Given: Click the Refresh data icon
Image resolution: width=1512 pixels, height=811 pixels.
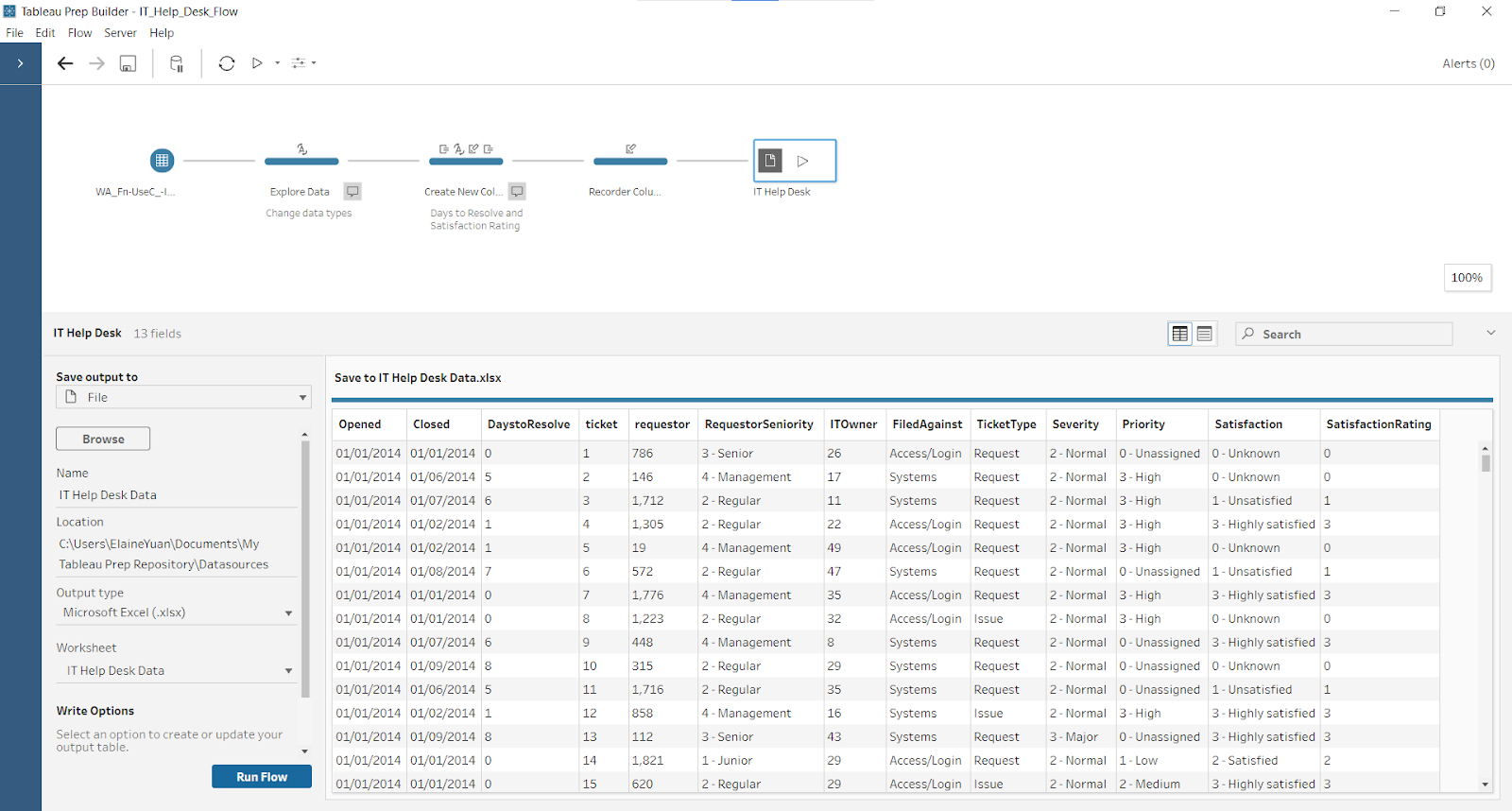Looking at the screenshot, I should [227, 63].
